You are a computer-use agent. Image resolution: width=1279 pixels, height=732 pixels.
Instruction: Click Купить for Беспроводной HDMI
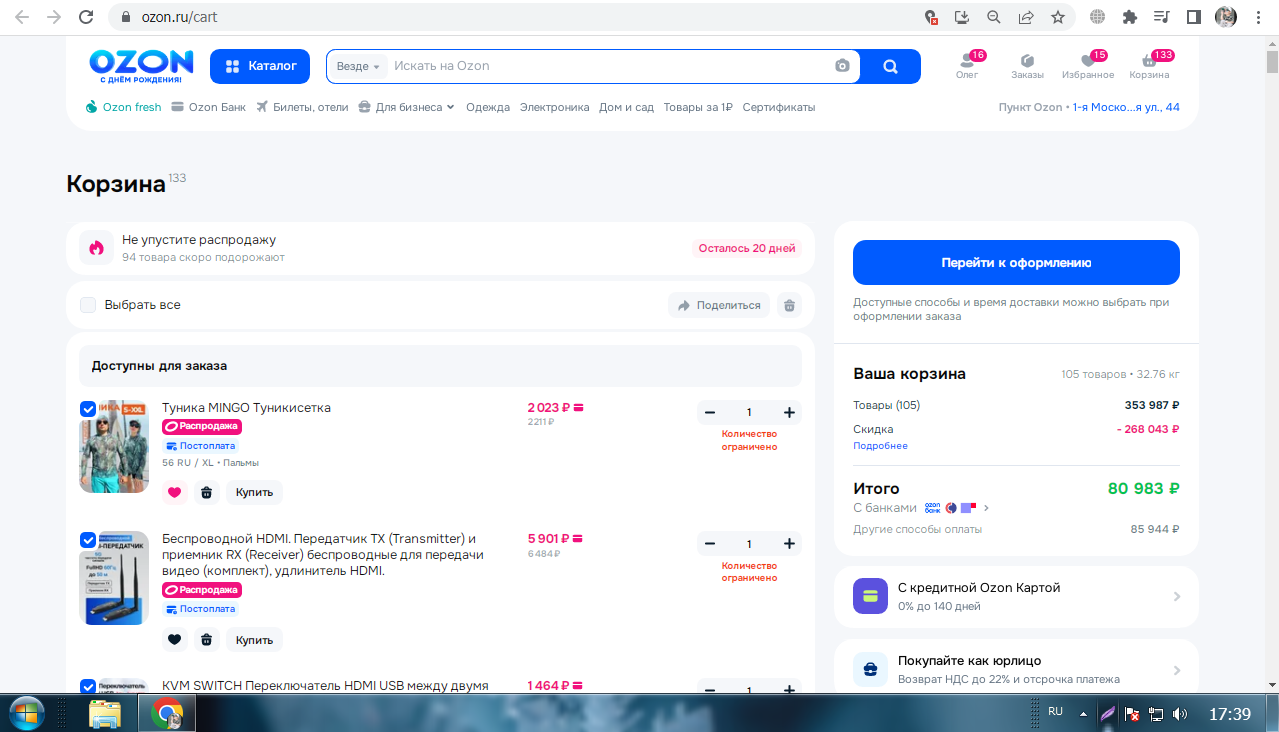click(255, 640)
